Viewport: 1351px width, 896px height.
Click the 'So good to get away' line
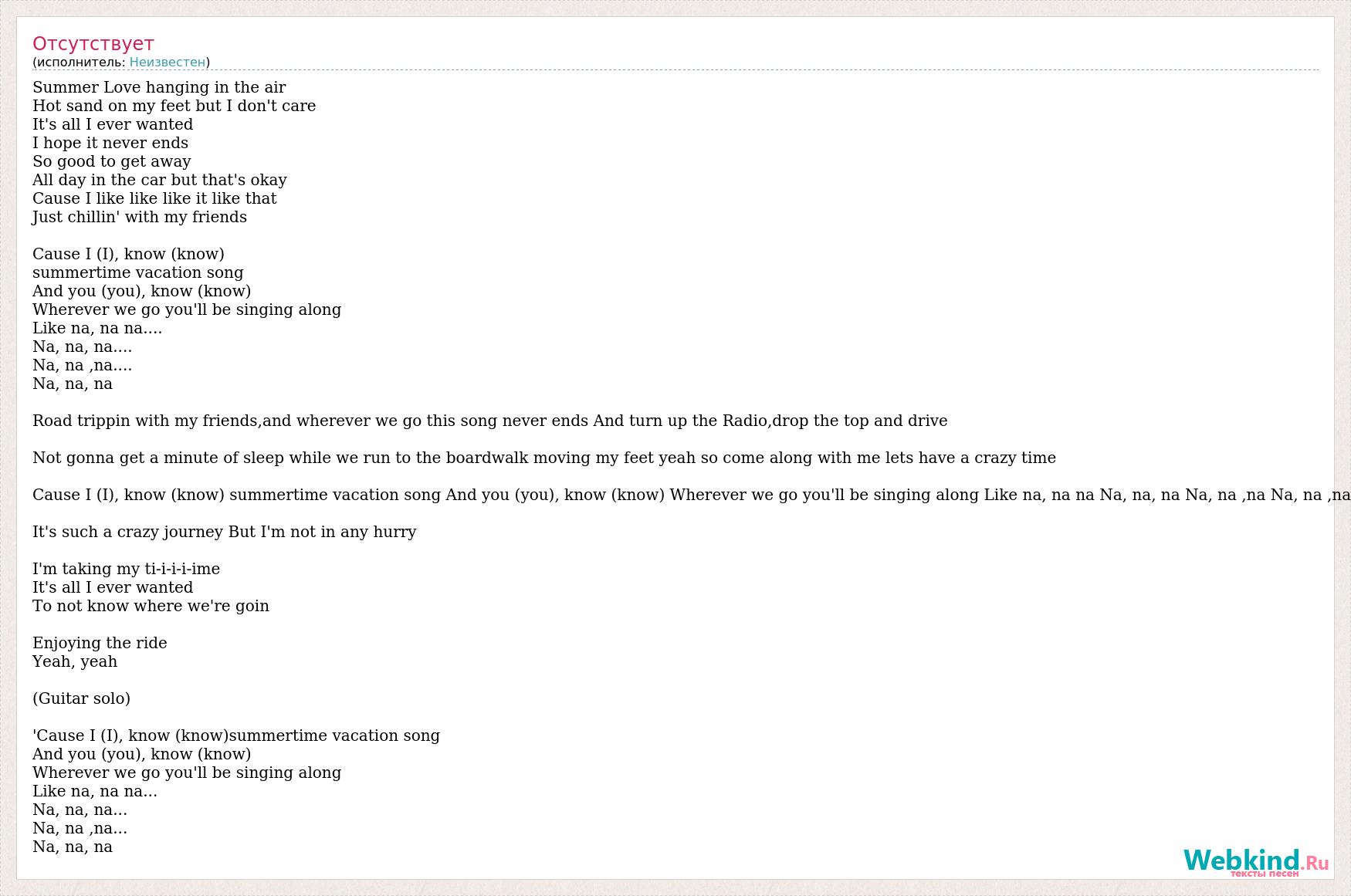[112, 161]
